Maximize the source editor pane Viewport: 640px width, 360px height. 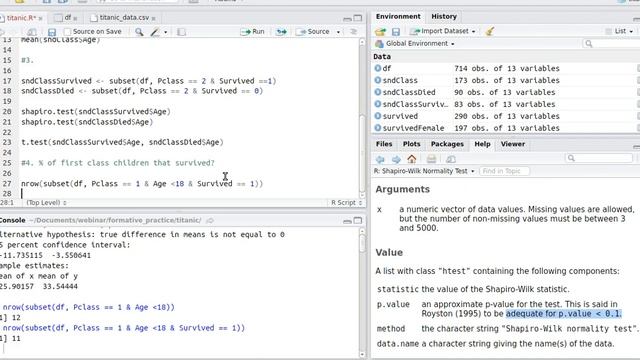[358, 18]
